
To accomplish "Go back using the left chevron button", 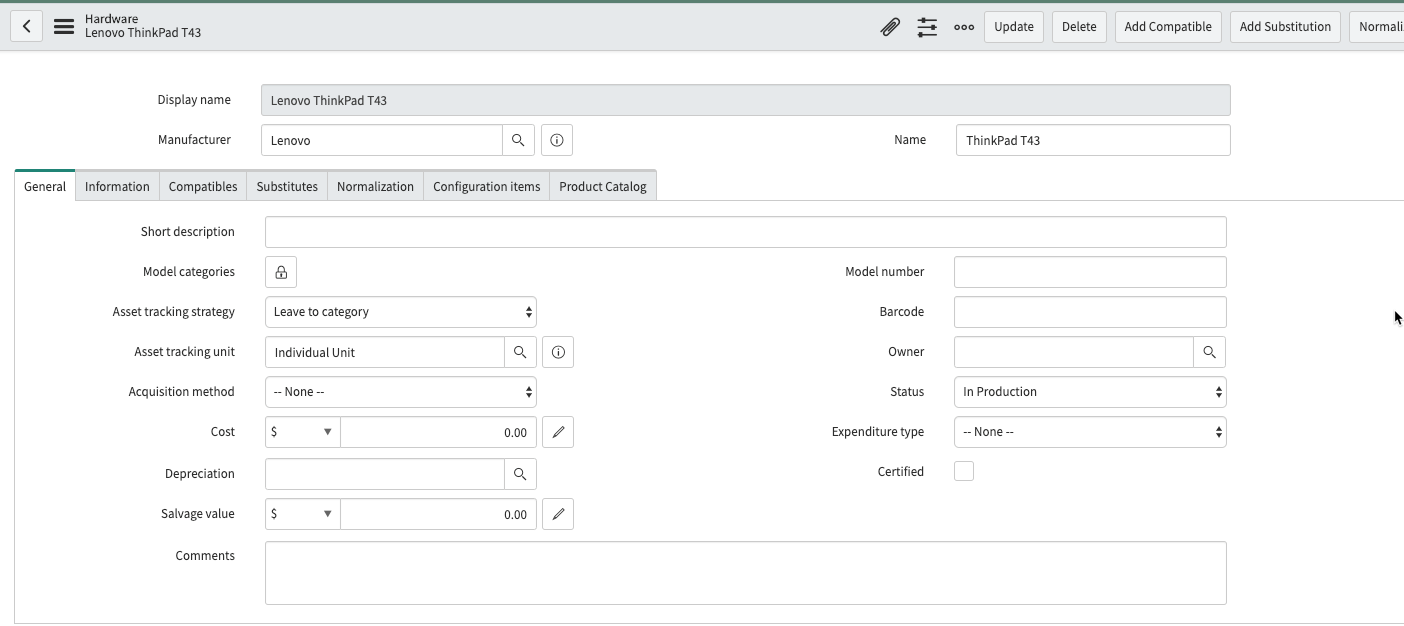I will pyautogui.click(x=27, y=27).
